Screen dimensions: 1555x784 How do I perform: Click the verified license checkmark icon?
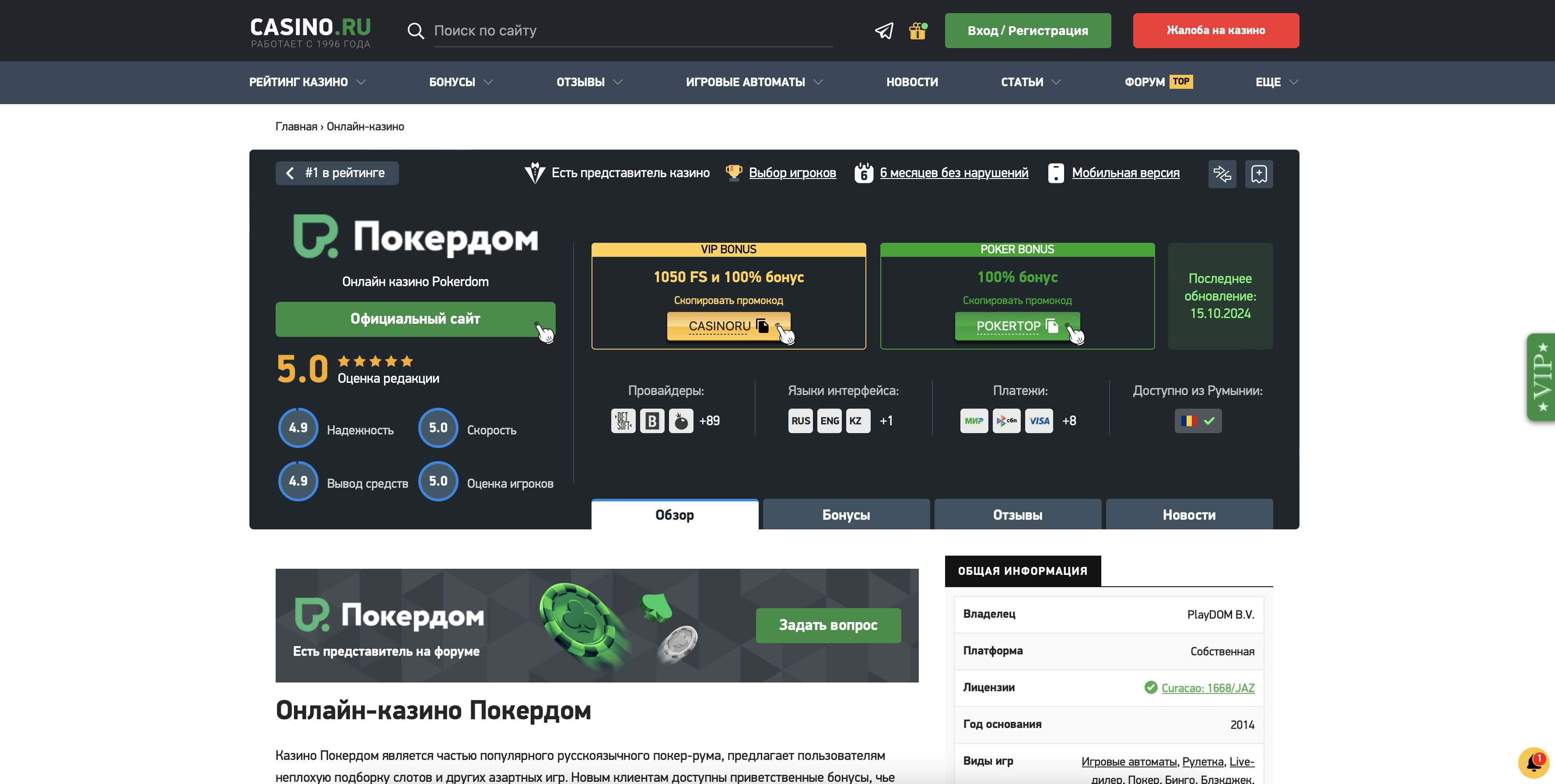(x=1151, y=687)
